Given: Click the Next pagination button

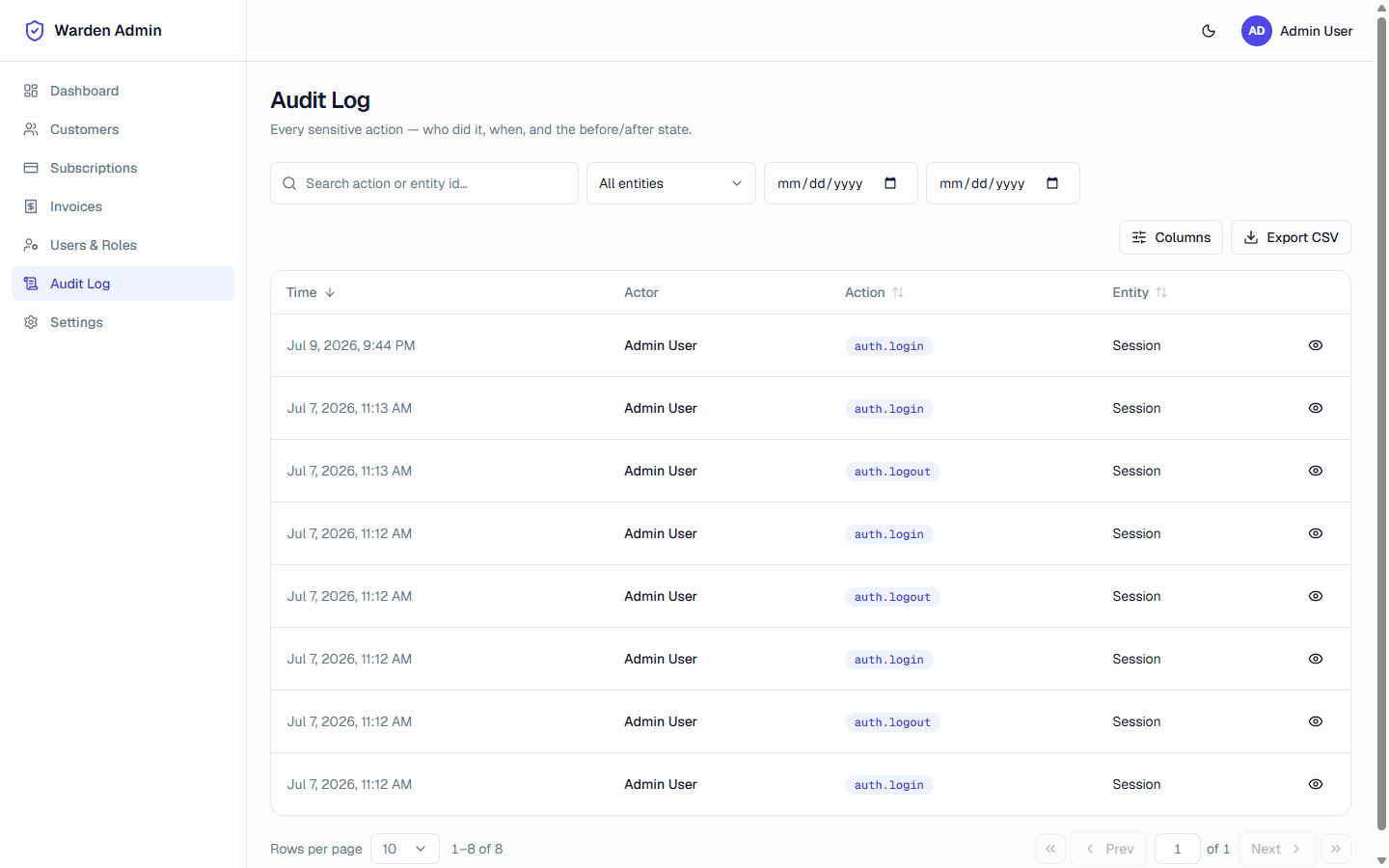Looking at the screenshot, I should pyautogui.click(x=1277, y=849).
